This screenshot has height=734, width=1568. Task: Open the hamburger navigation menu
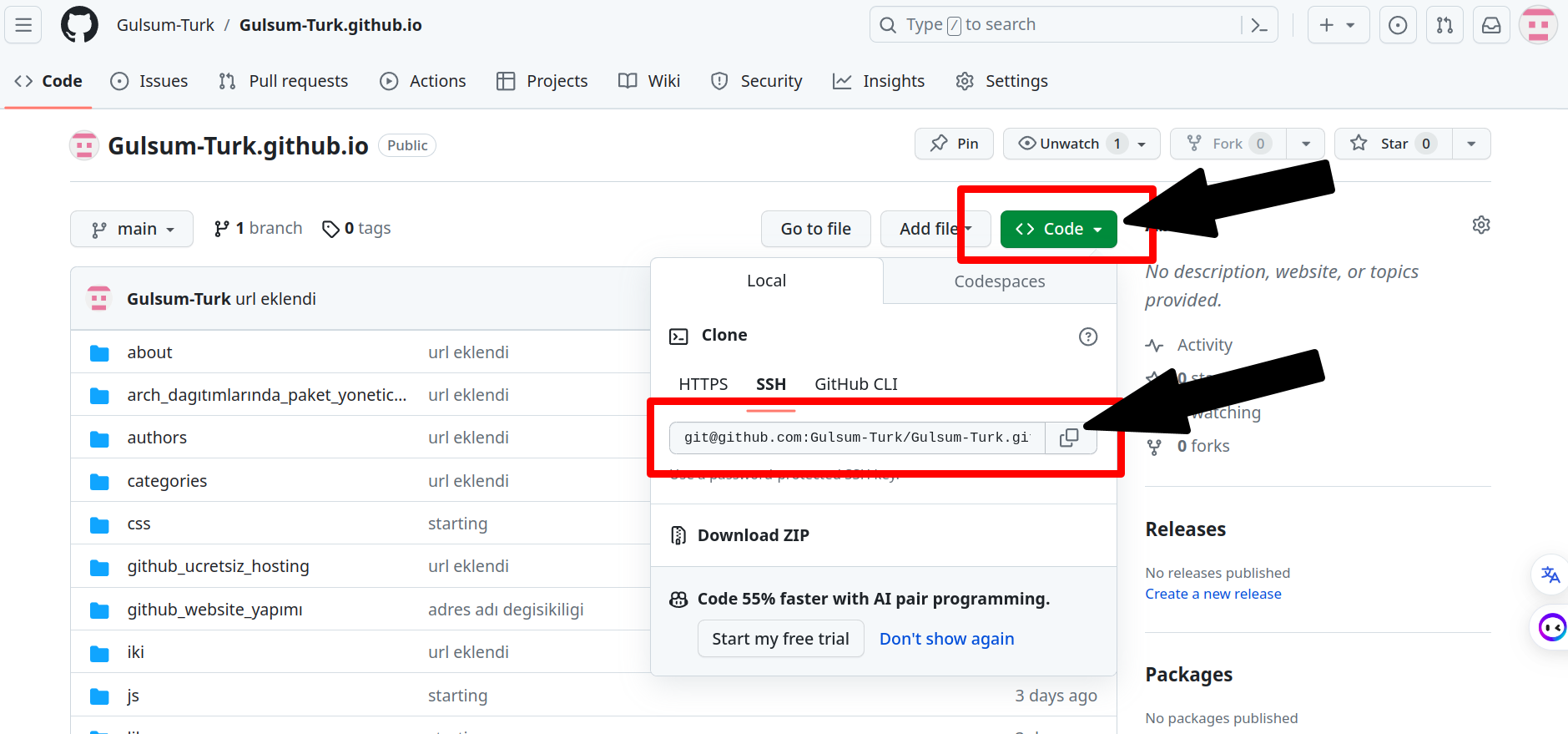point(23,25)
